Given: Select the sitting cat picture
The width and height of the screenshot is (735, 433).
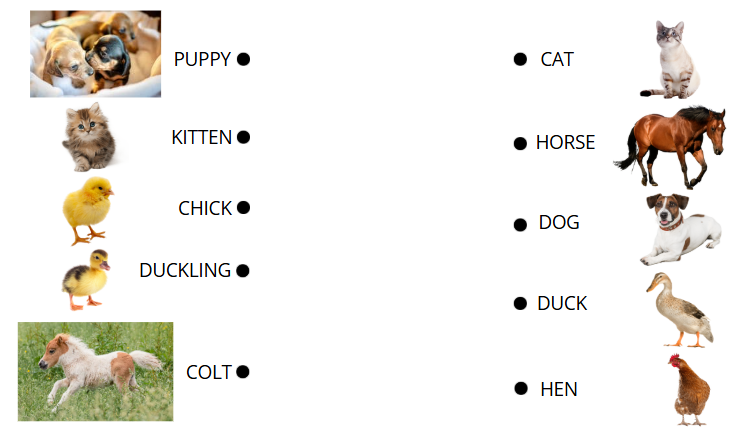Looking at the screenshot, I should (x=671, y=60).
